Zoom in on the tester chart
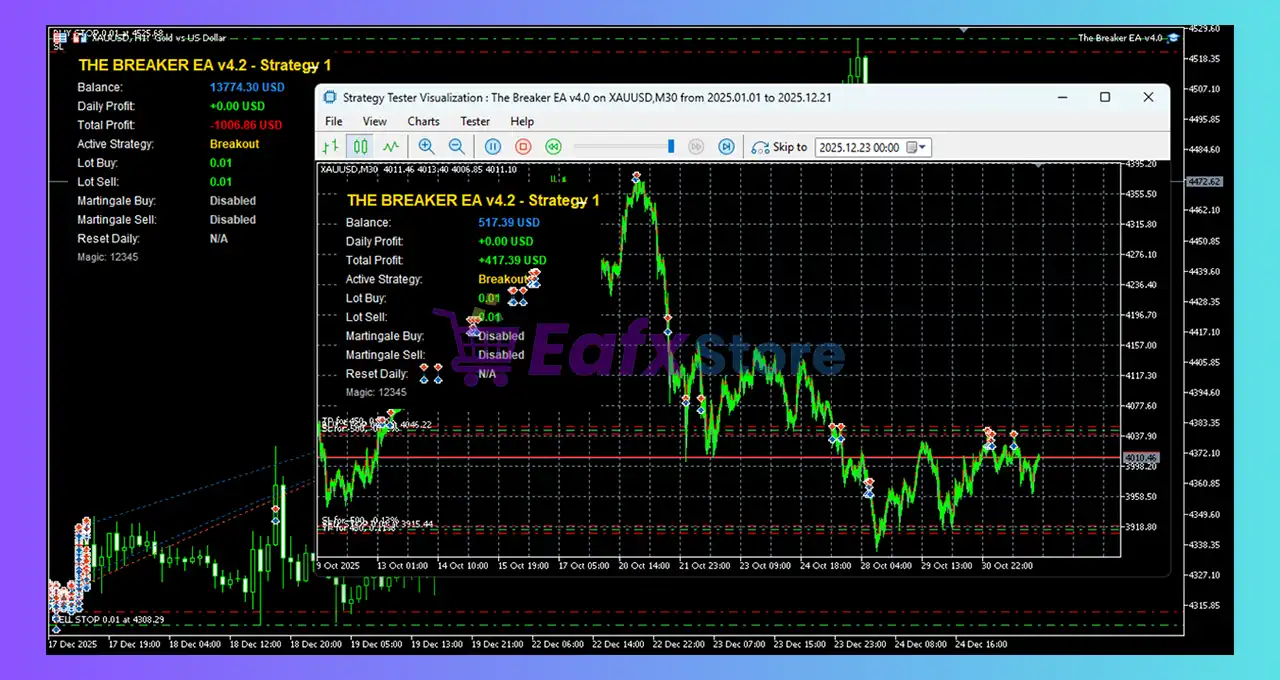The height and width of the screenshot is (680, 1280). coord(427,147)
